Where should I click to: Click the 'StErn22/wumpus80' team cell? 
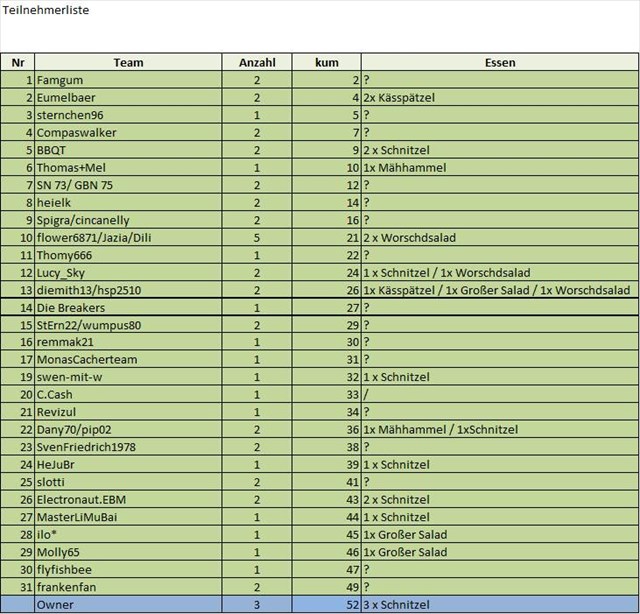pos(128,325)
